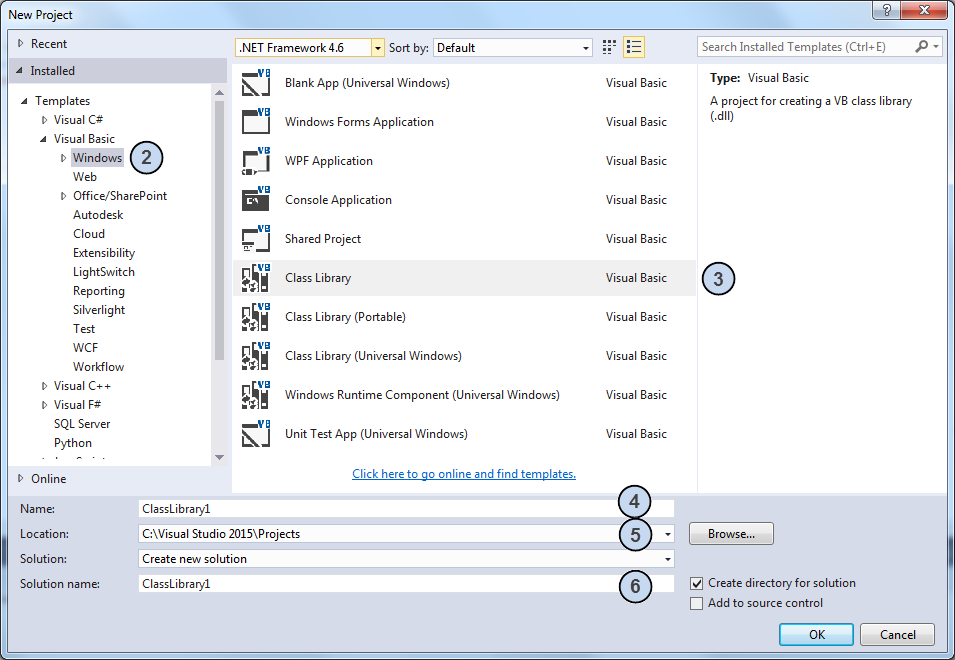Select the Shared Project template name
This screenshot has width=955, height=660.
[323, 239]
